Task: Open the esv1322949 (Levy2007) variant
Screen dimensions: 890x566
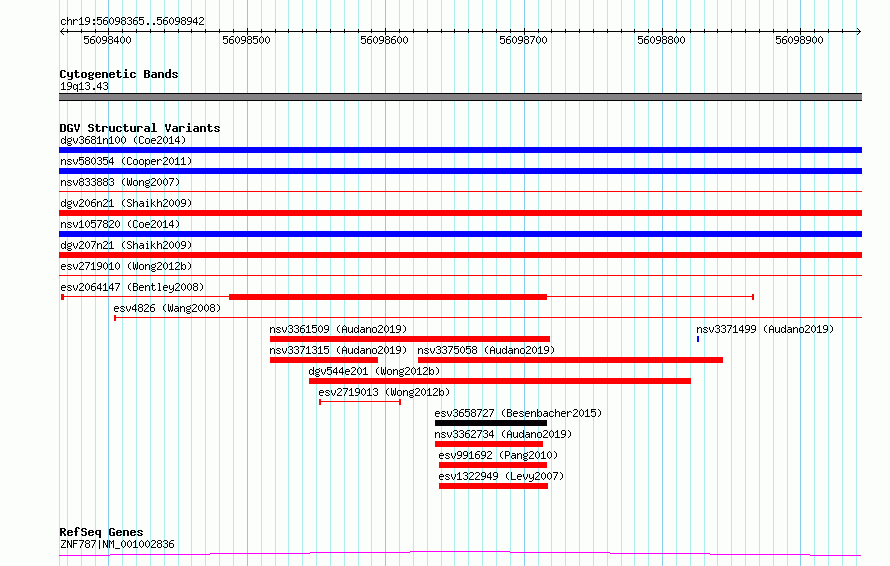Action: [501, 476]
